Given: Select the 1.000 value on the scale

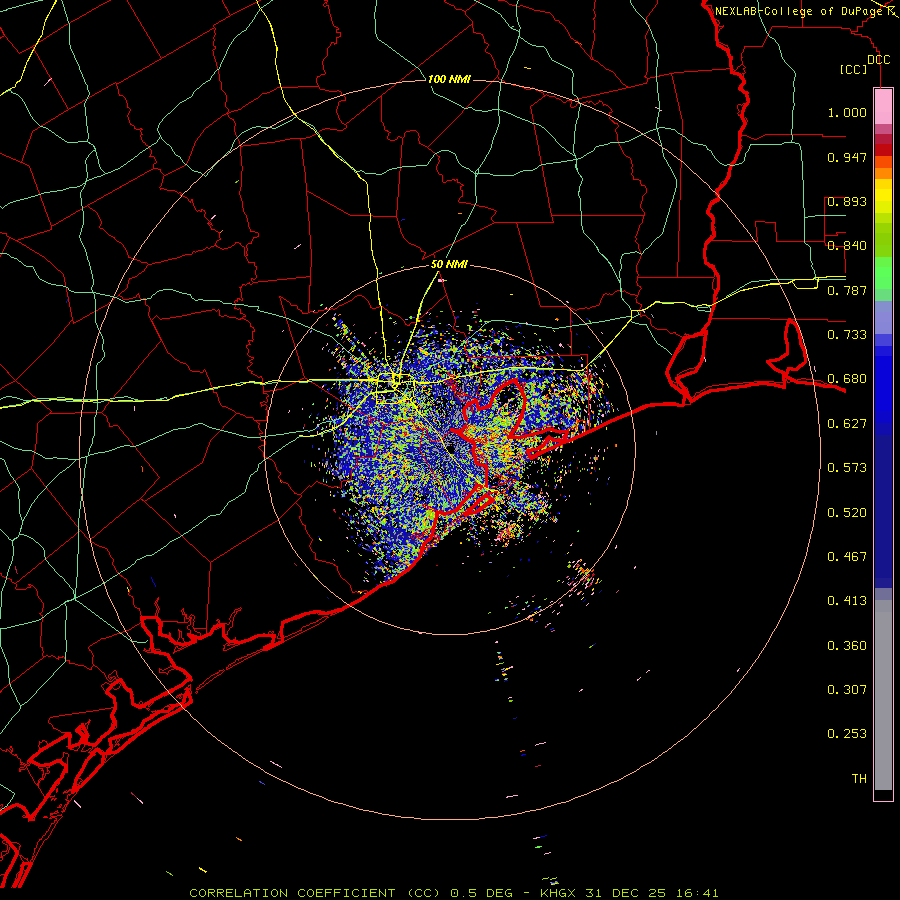Looking at the screenshot, I should (847, 112).
